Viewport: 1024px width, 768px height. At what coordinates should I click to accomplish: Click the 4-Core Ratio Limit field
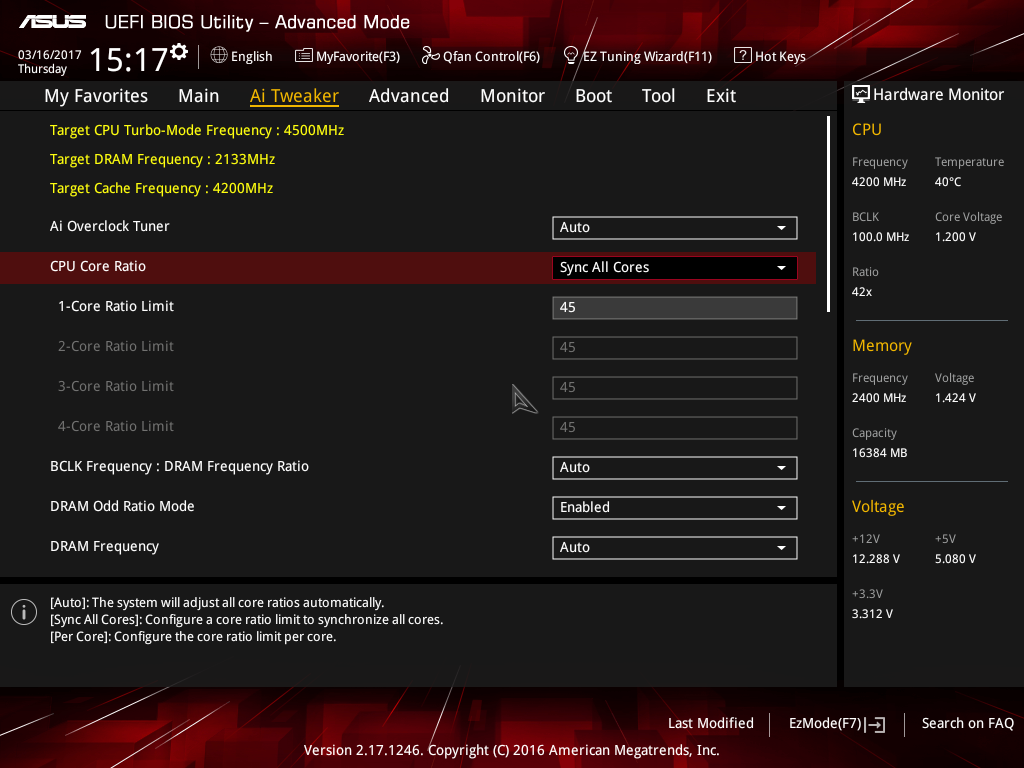675,428
